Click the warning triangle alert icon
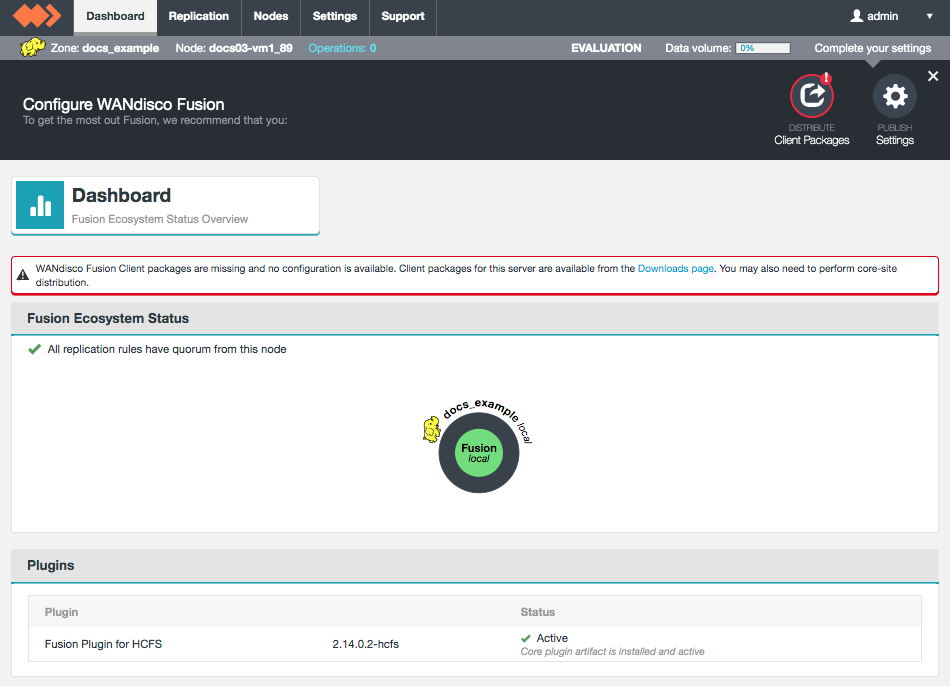This screenshot has height=686, width=950. (23, 275)
